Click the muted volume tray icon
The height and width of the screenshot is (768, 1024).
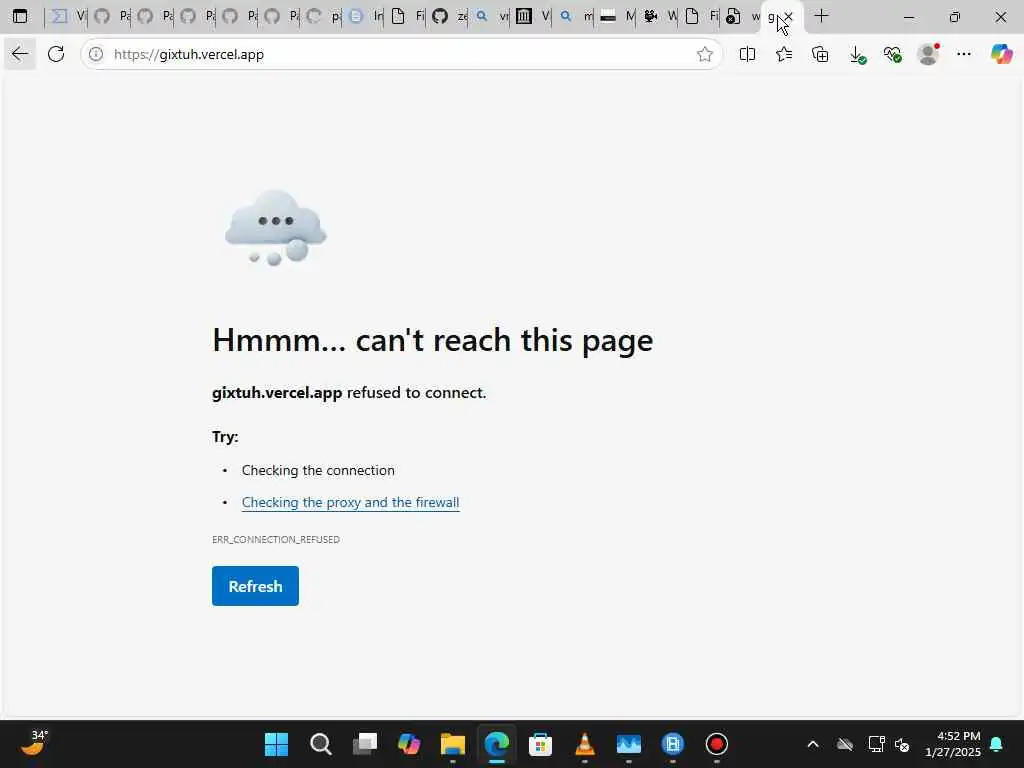(903, 744)
